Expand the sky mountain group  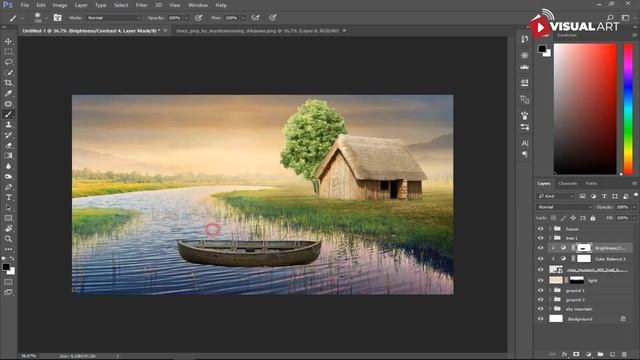[550, 309]
